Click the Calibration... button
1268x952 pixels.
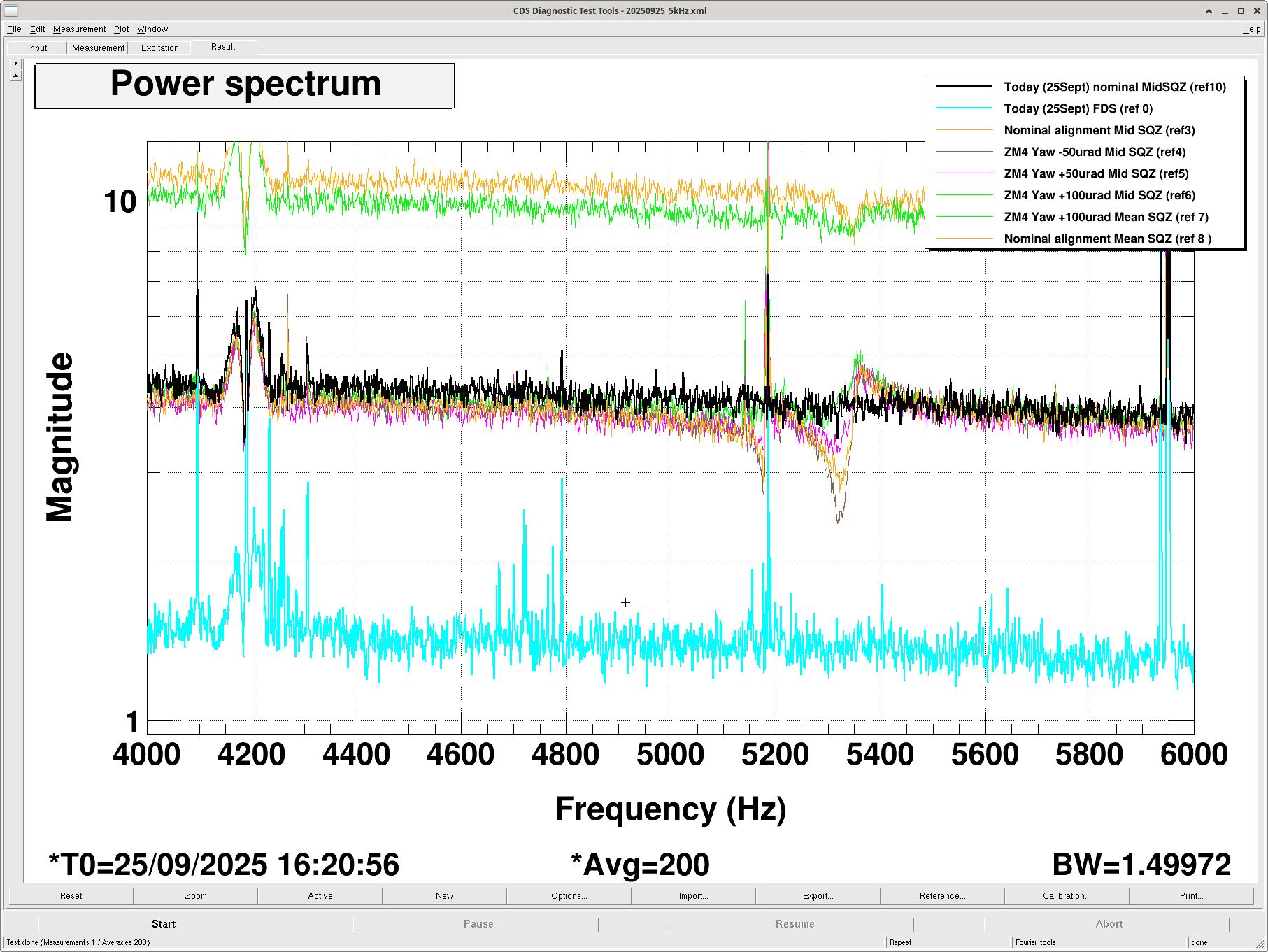tap(1066, 895)
